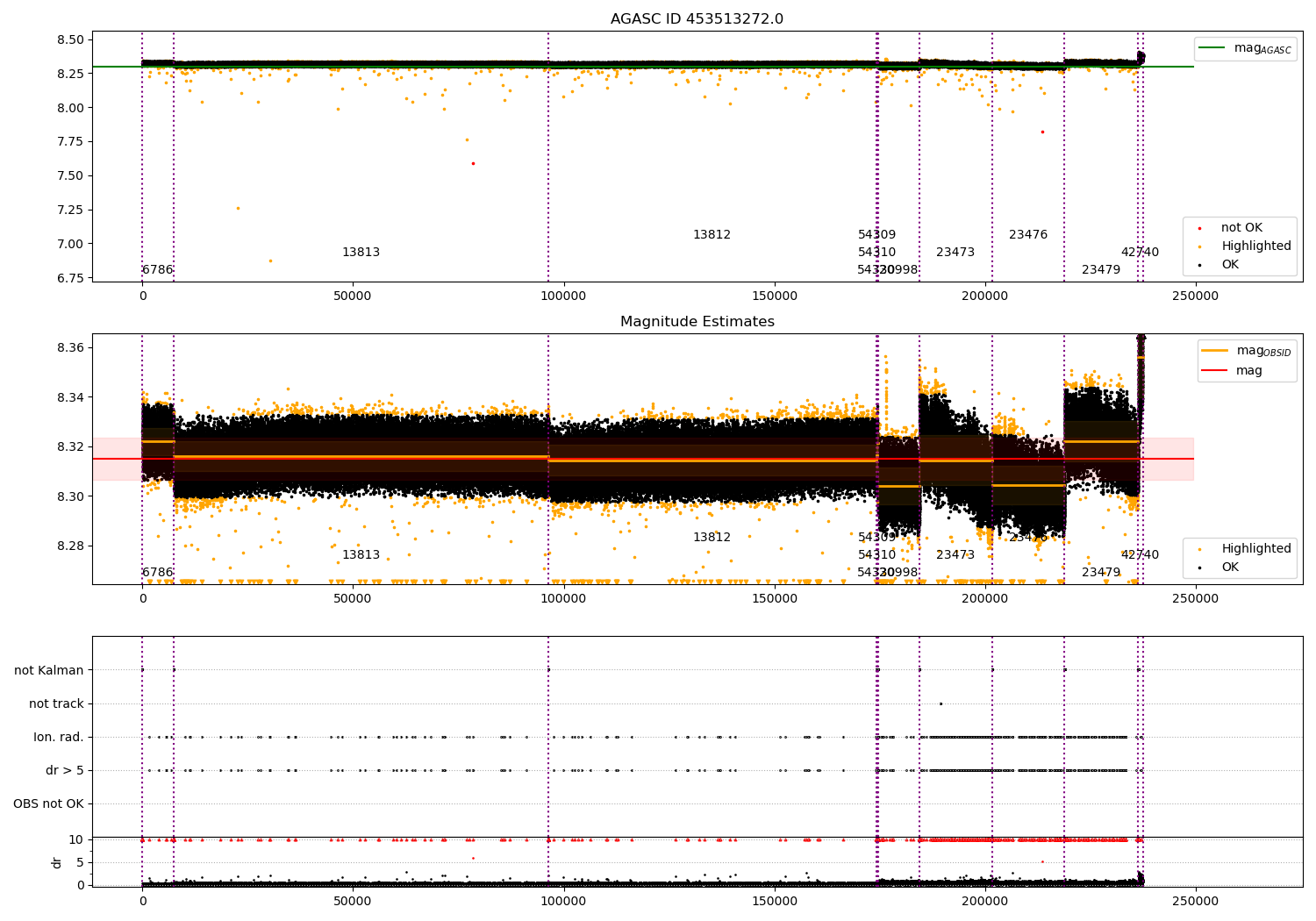This screenshot has width=1316, height=921.
Task: Click the red 'mag' legend entry in middle plot
Action: click(1232, 371)
